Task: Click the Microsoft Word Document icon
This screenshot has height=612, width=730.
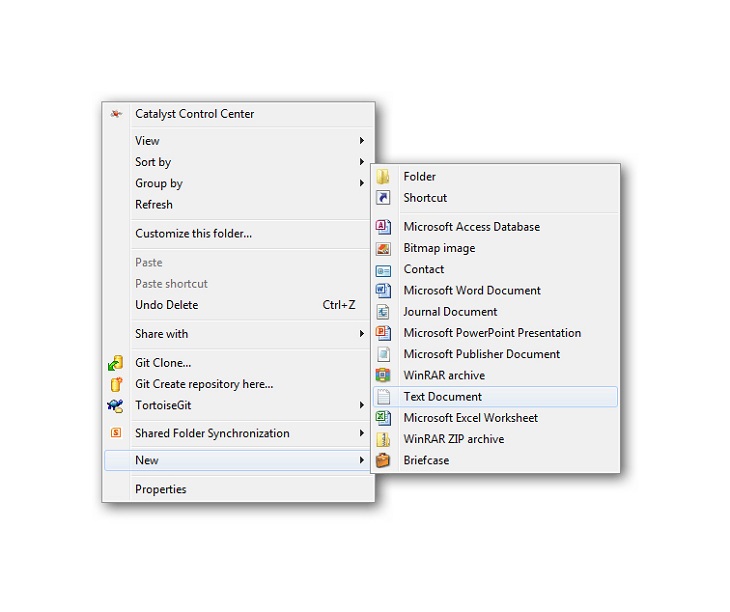Action: point(383,291)
